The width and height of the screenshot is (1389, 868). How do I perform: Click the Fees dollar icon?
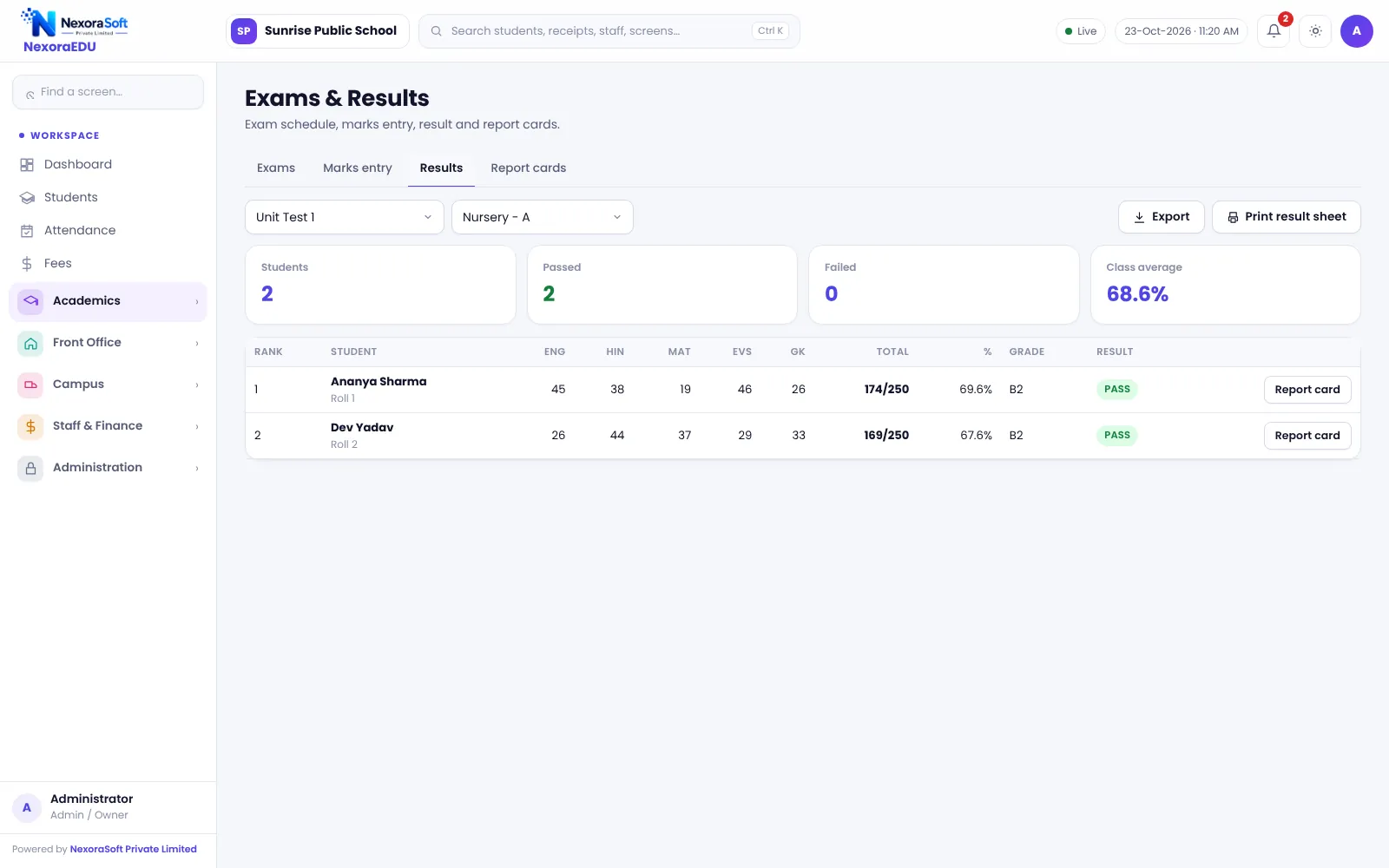tap(27, 264)
